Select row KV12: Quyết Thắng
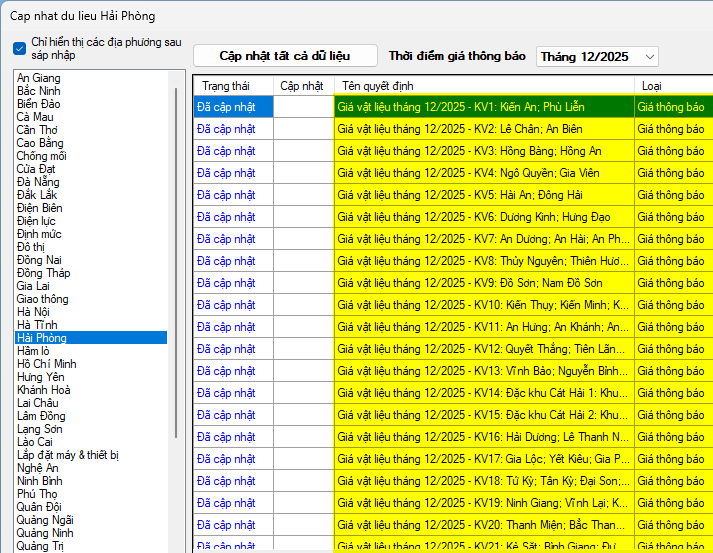Screen dimensions: 713x553 click(483, 349)
